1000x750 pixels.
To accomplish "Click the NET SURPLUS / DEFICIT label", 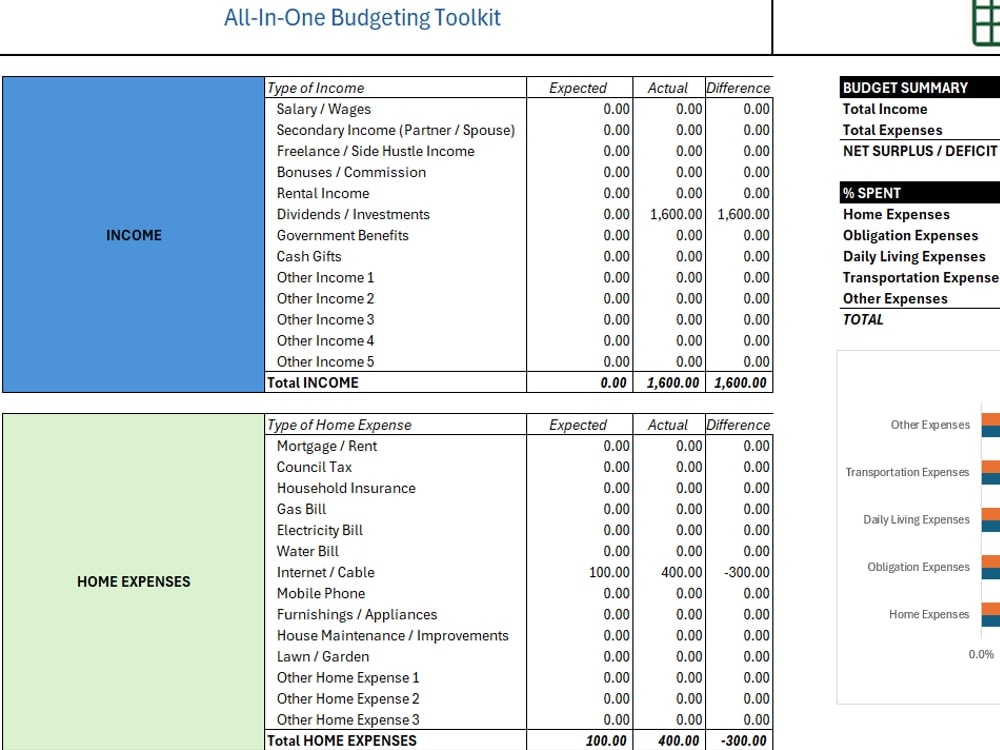I will (x=920, y=151).
